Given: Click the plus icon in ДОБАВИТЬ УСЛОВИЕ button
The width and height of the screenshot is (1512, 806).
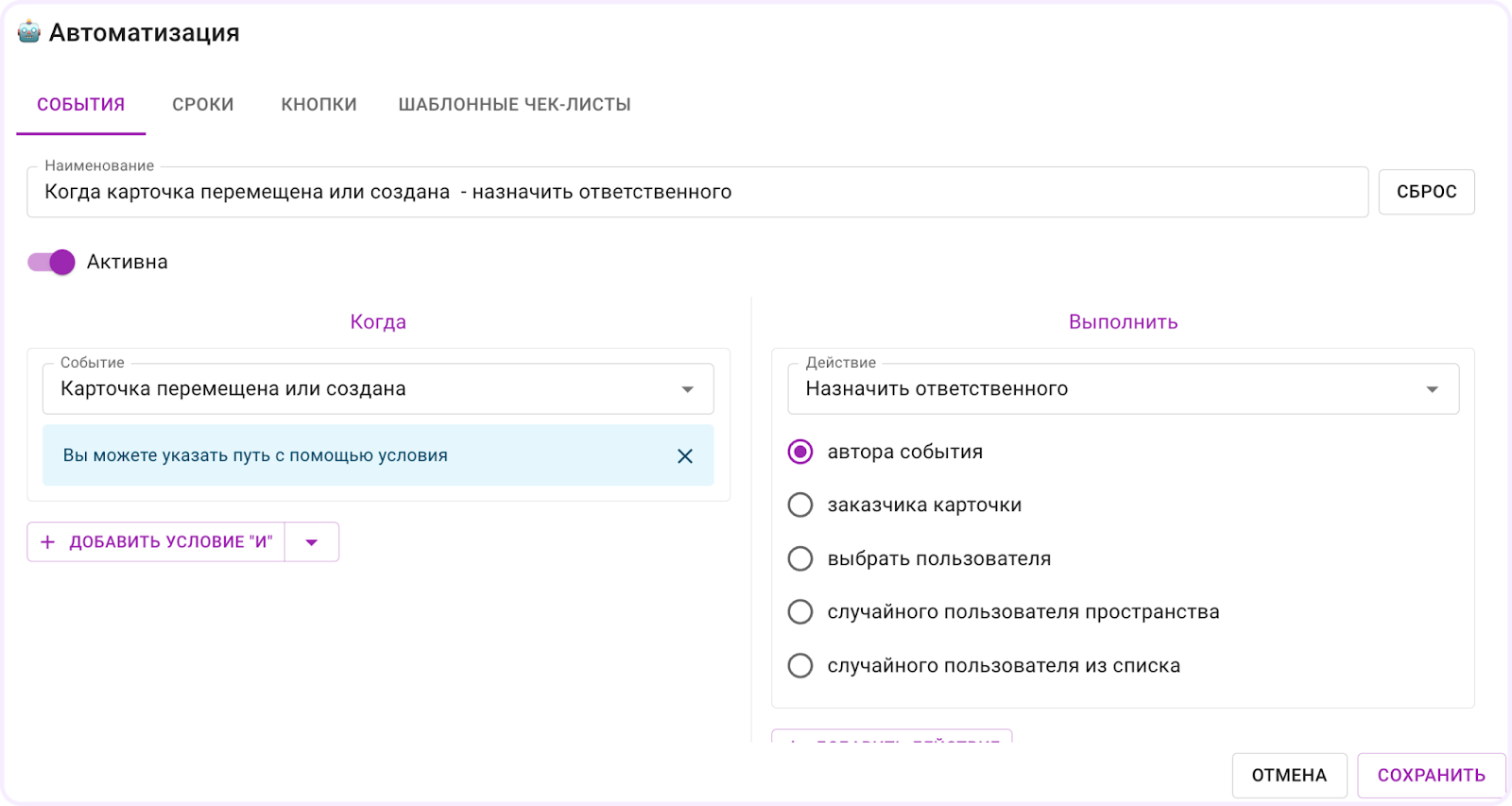Looking at the screenshot, I should pos(48,542).
